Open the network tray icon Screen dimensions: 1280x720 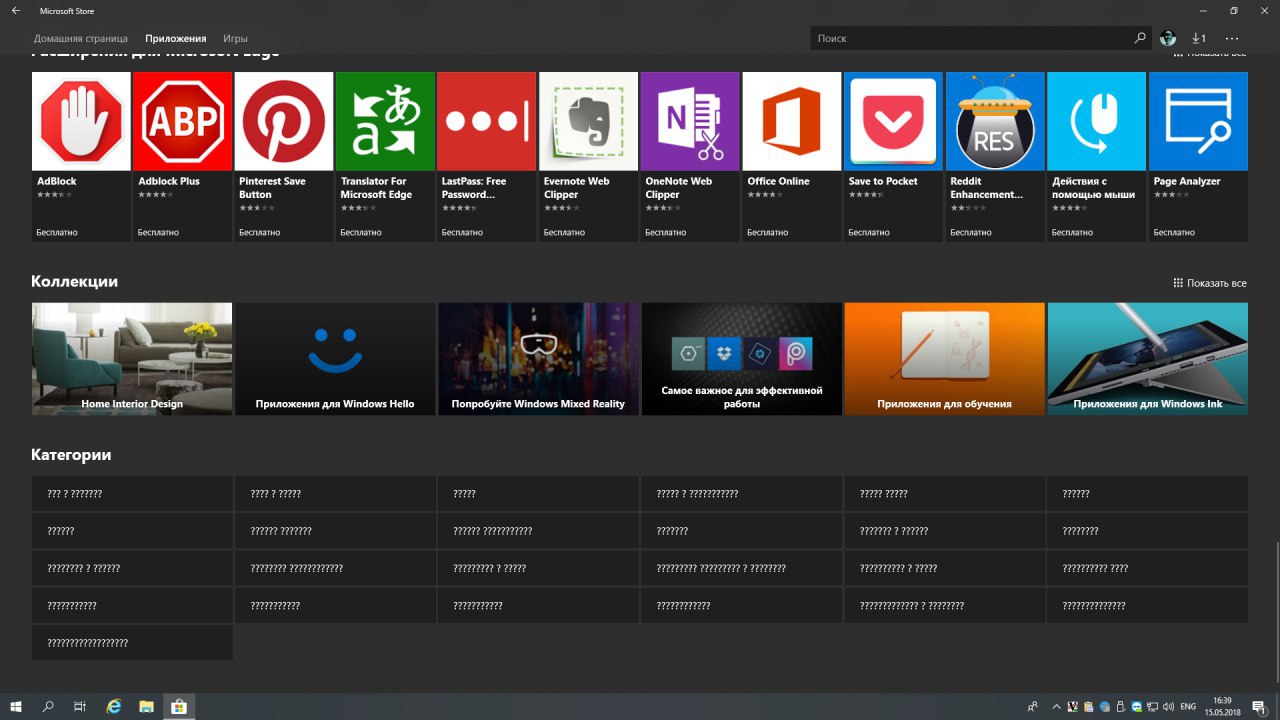coord(1152,706)
